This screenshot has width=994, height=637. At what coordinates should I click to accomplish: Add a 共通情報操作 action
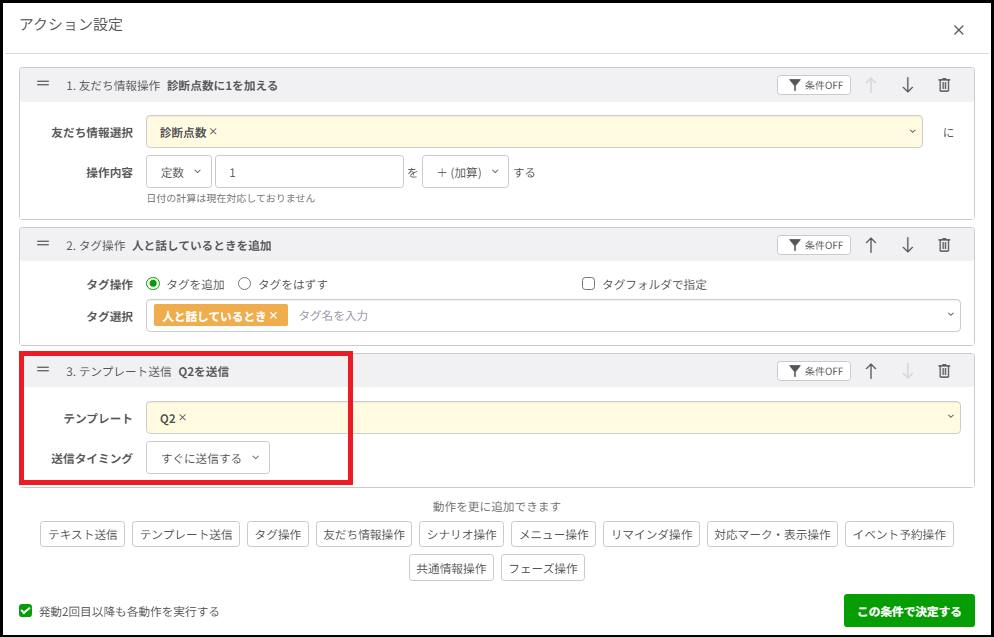[451, 569]
